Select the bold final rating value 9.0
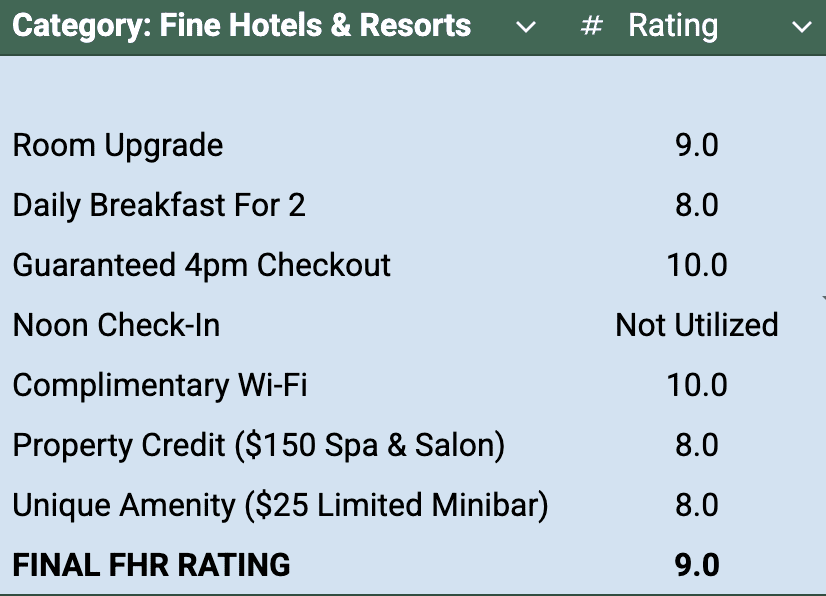This screenshot has height=596, width=826. coord(697,565)
